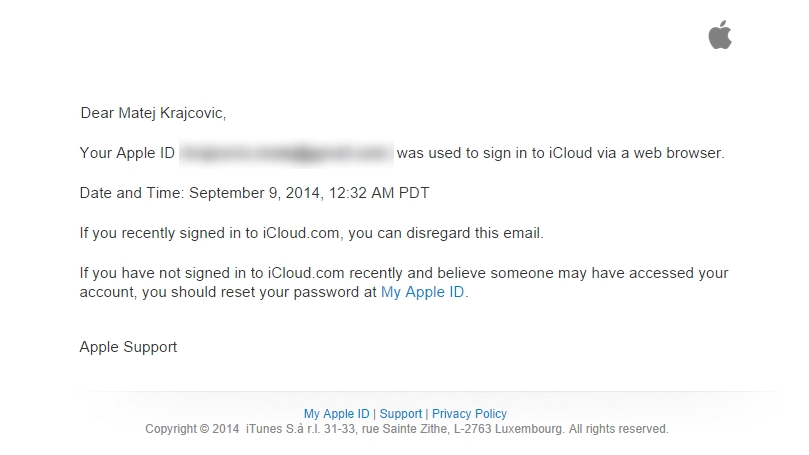
Task: Open the Support link in footer
Action: click(400, 413)
